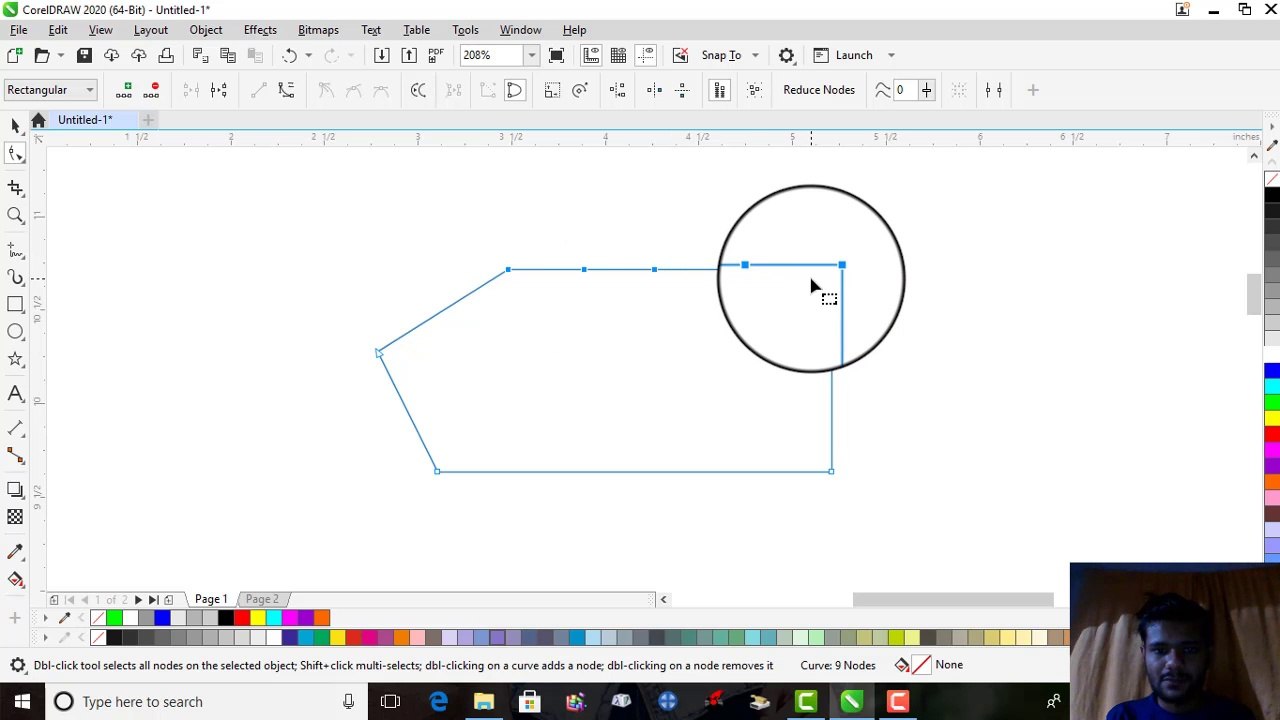
Task: Pick the blue swatch in right palette
Action: [x=1272, y=371]
